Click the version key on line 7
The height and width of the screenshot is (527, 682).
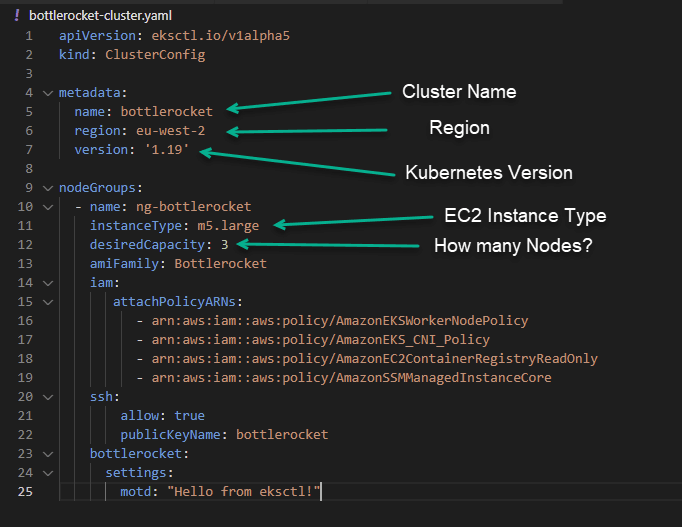coord(101,150)
